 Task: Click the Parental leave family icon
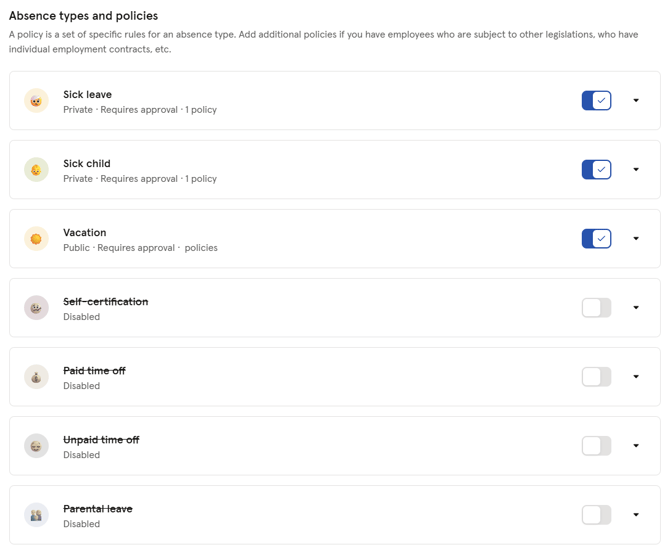37,515
